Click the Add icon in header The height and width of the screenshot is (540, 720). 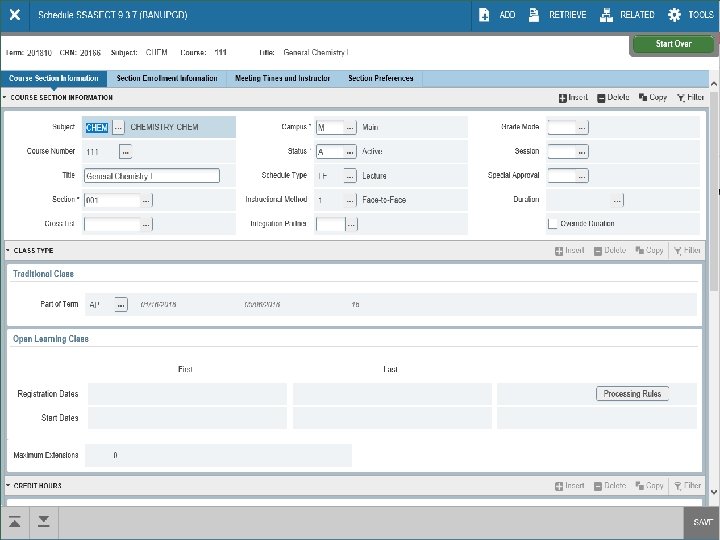pyautogui.click(x=484, y=15)
